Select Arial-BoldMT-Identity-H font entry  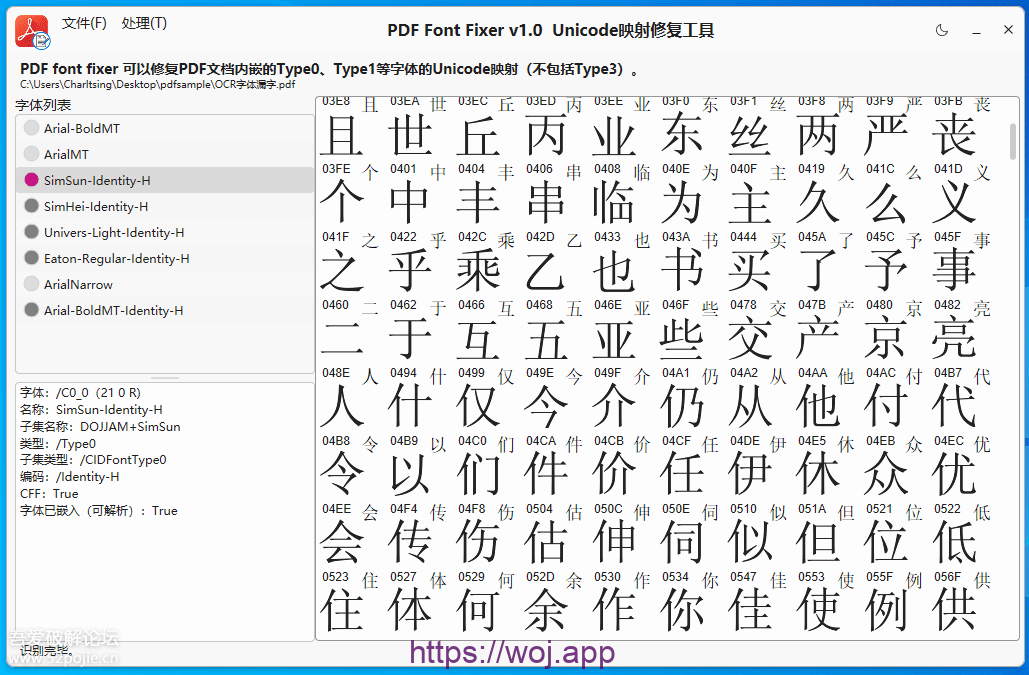click(113, 310)
